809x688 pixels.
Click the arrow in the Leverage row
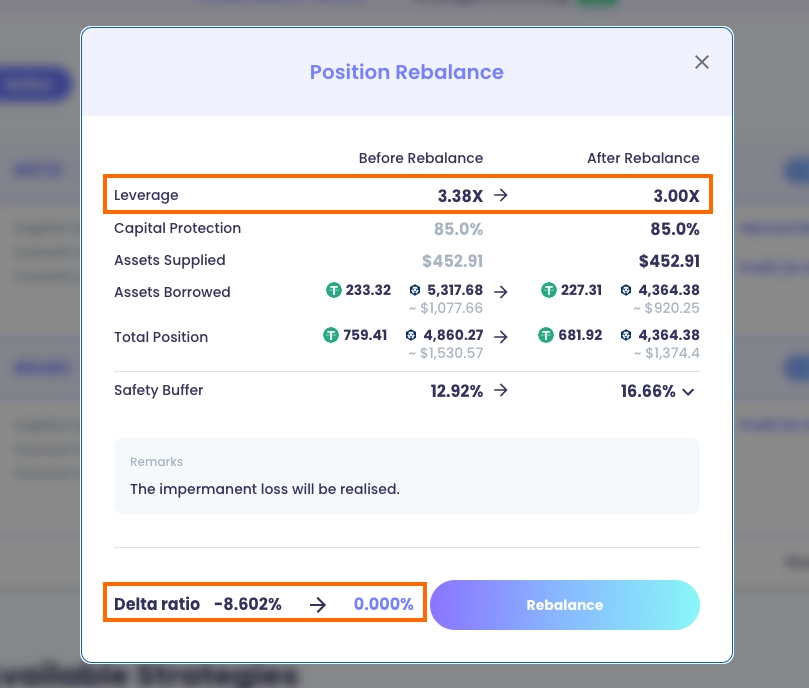[x=501, y=195]
